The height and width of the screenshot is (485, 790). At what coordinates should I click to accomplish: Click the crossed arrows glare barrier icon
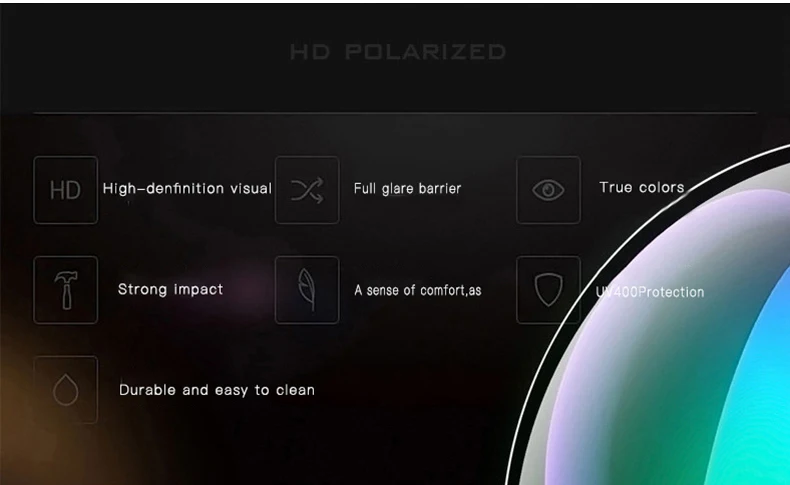(x=307, y=190)
